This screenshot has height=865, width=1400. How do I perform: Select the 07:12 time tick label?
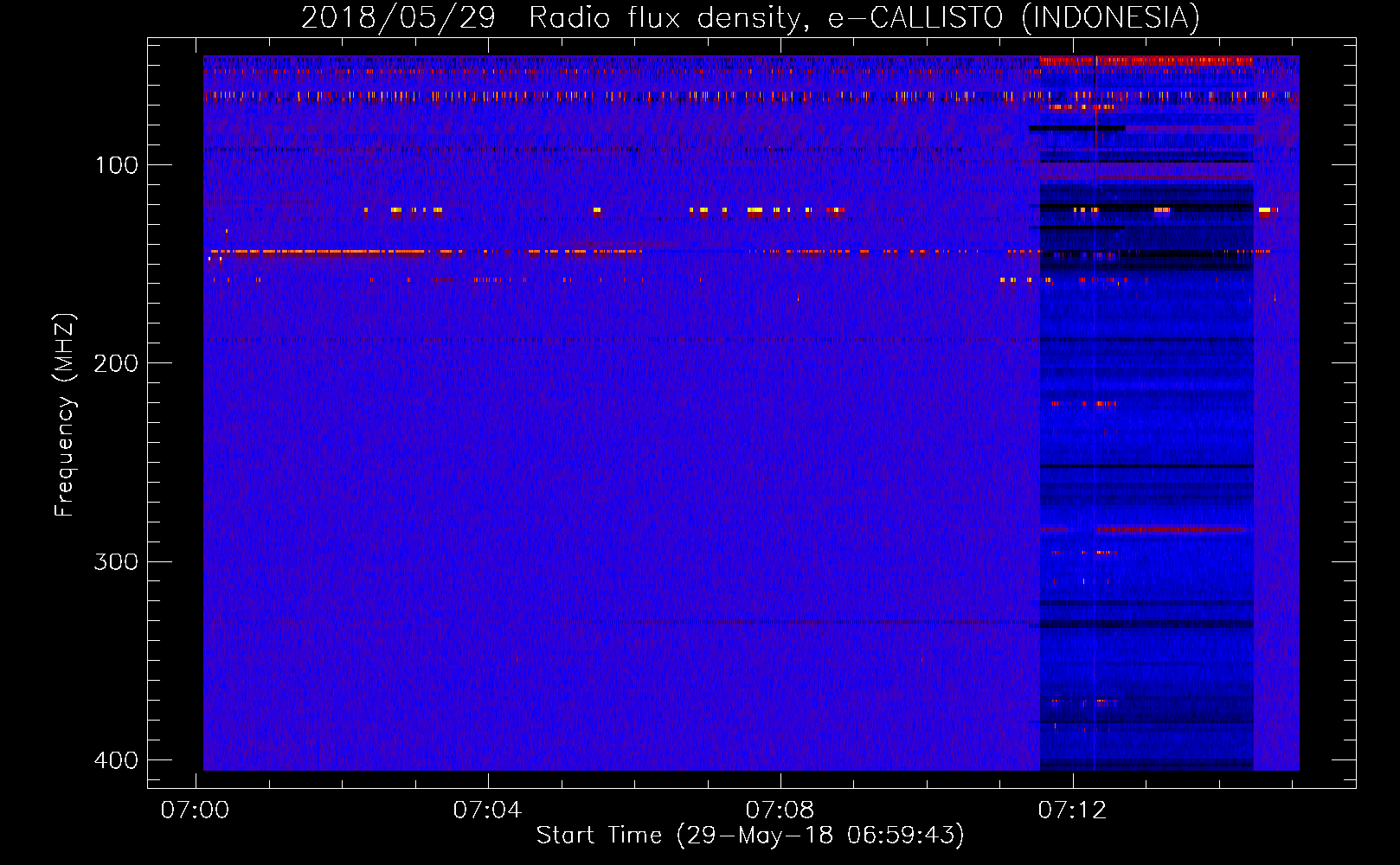tap(1073, 811)
